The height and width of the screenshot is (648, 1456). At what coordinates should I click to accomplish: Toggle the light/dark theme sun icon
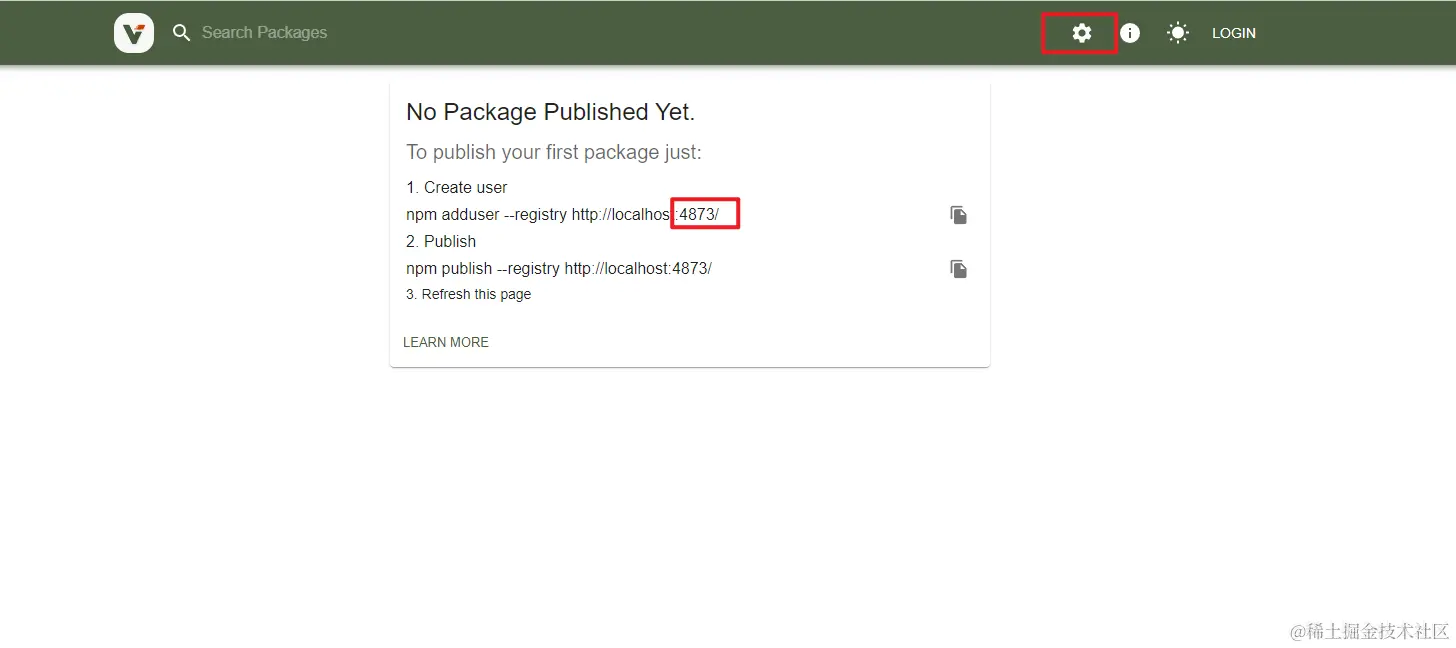[1178, 33]
